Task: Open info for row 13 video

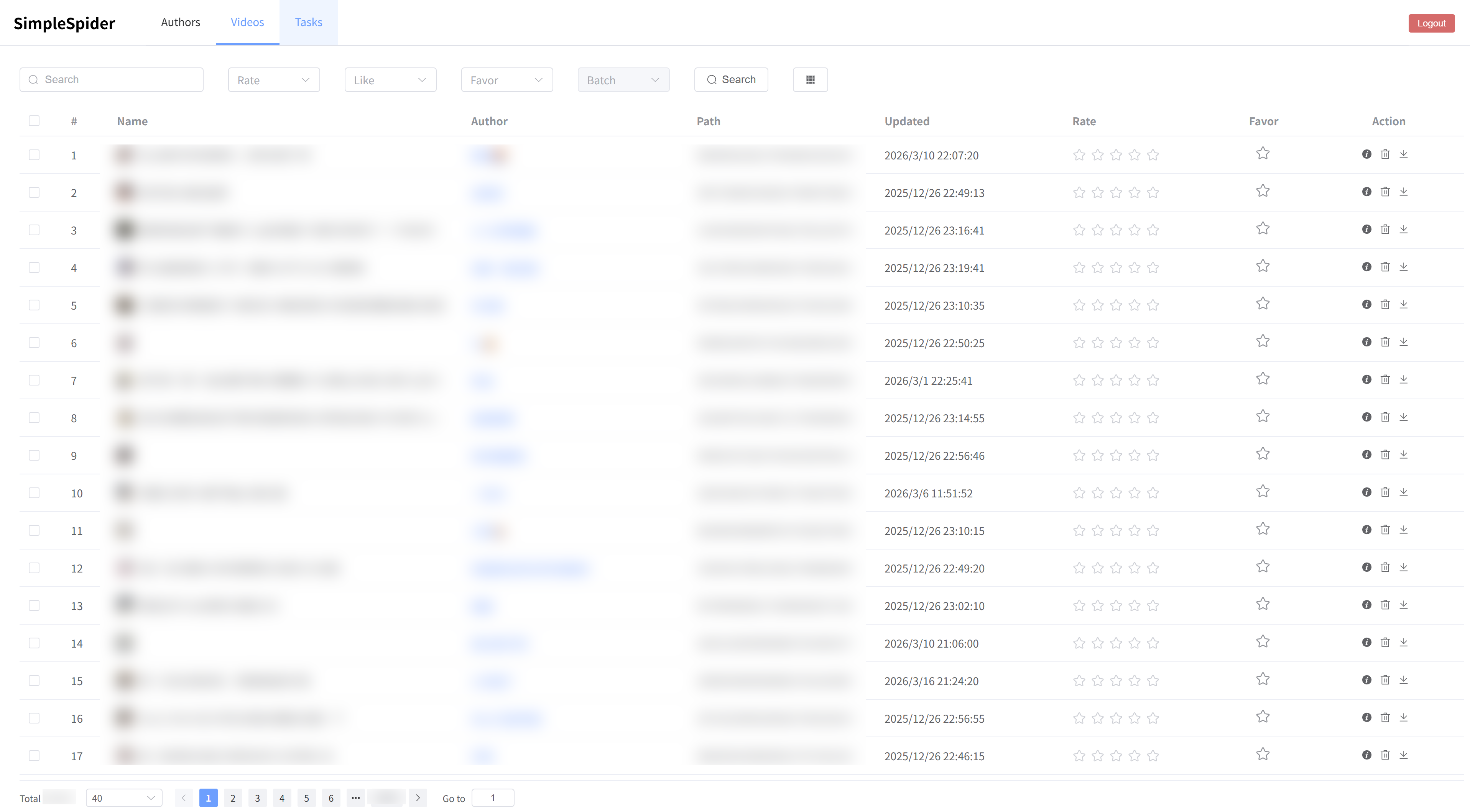Action: pyautogui.click(x=1366, y=605)
